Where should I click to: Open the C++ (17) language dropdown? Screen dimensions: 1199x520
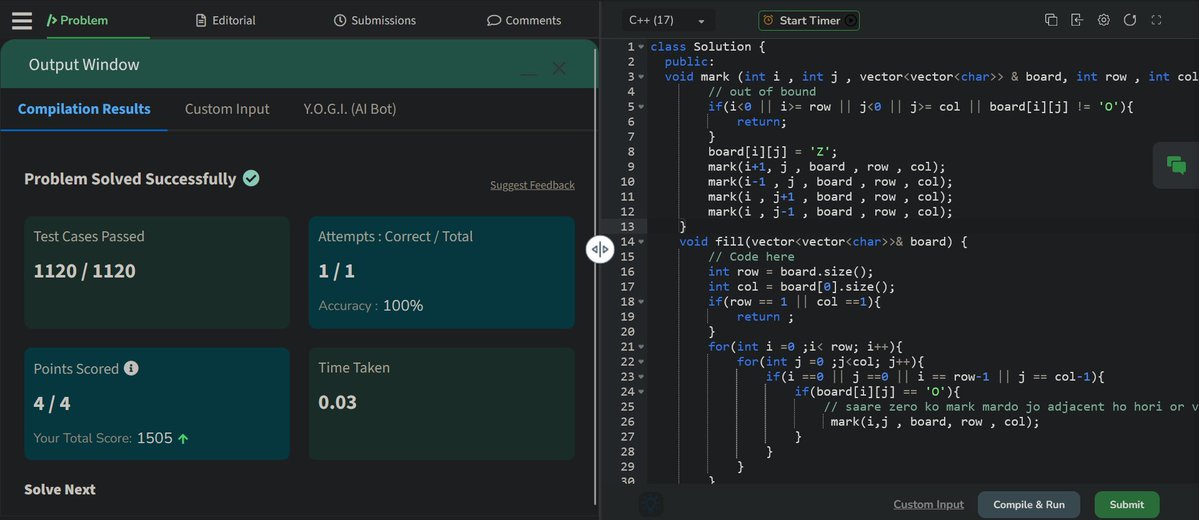coord(667,21)
